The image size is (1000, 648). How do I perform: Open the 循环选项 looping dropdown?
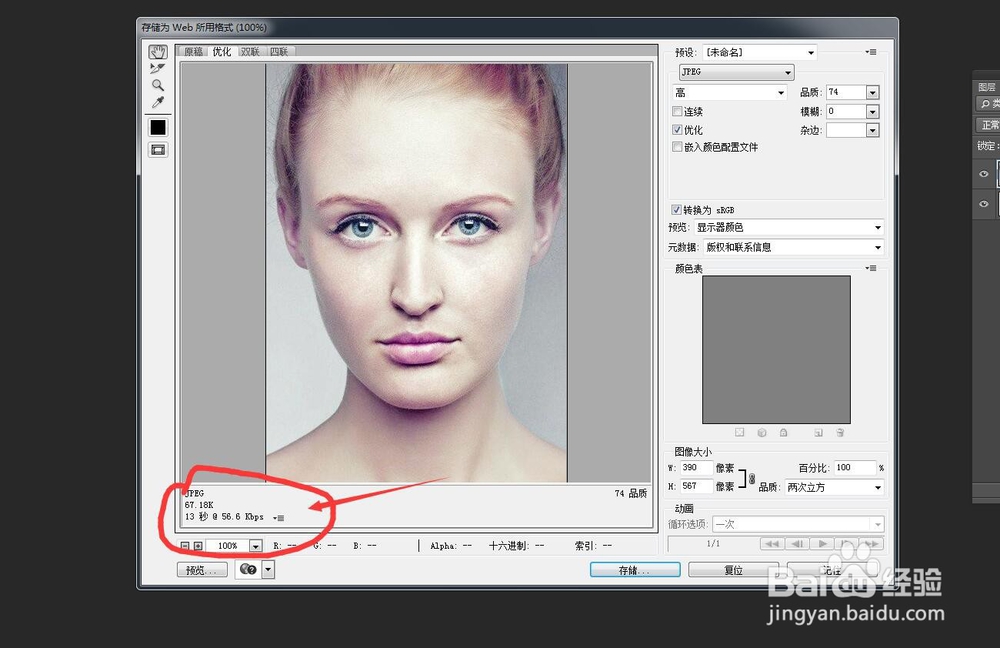[x=798, y=524]
